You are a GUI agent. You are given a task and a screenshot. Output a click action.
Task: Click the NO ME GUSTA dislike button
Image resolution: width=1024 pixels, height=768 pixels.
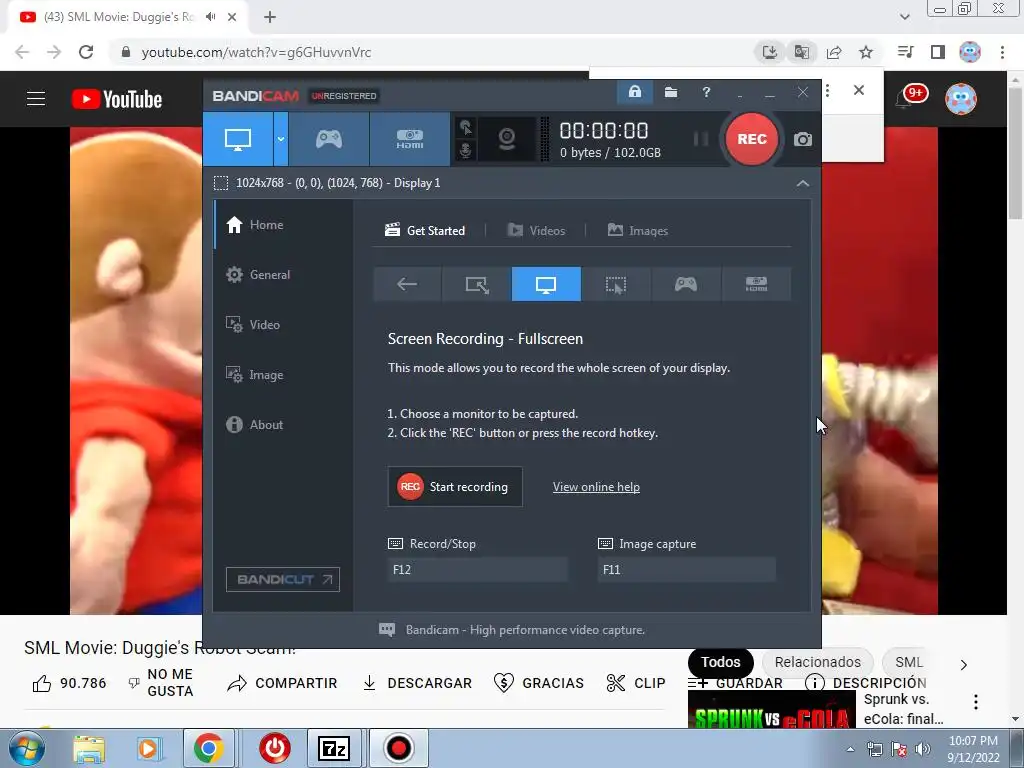pos(161,683)
